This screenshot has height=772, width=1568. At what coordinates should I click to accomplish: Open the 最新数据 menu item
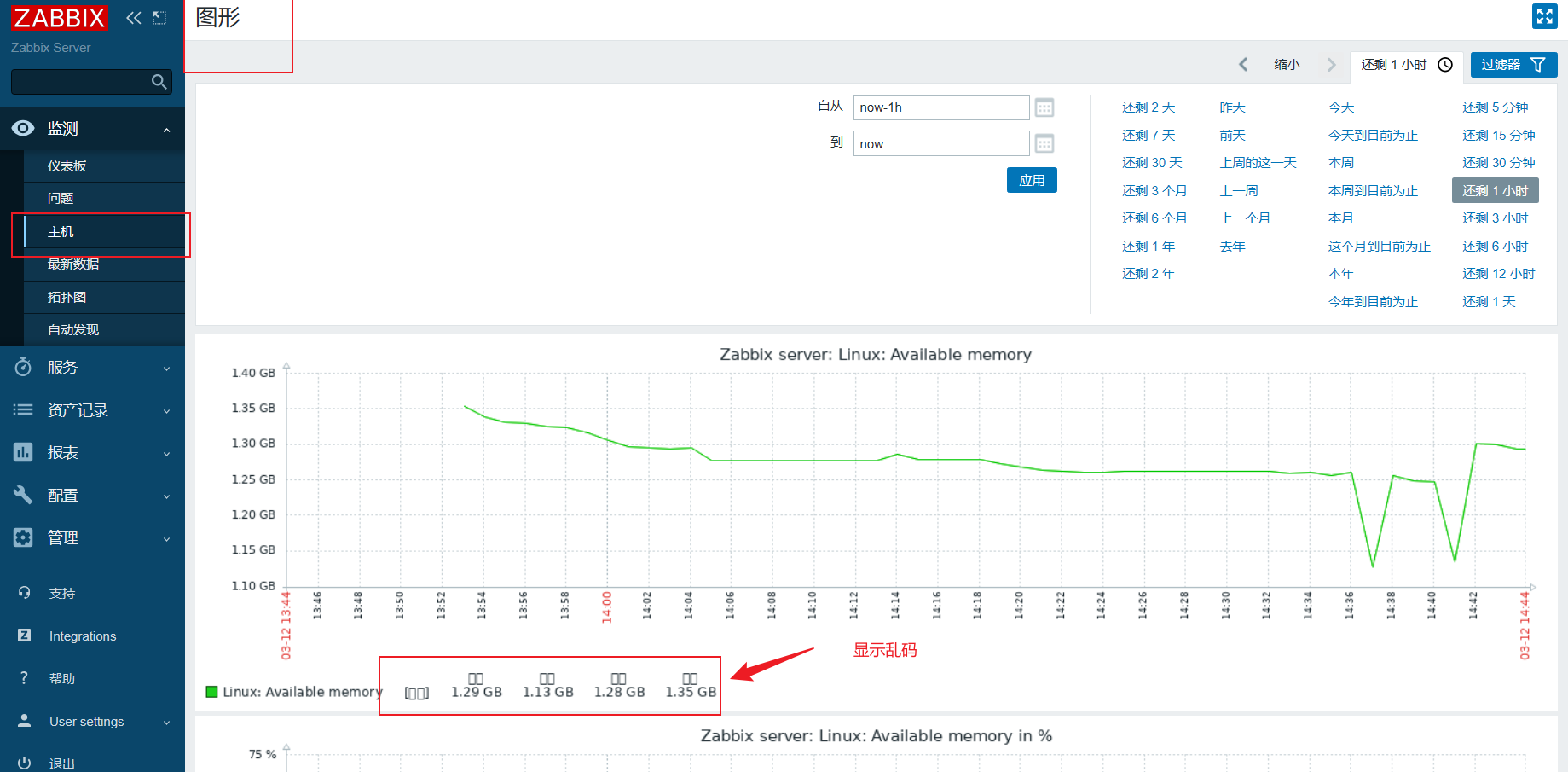[104, 264]
